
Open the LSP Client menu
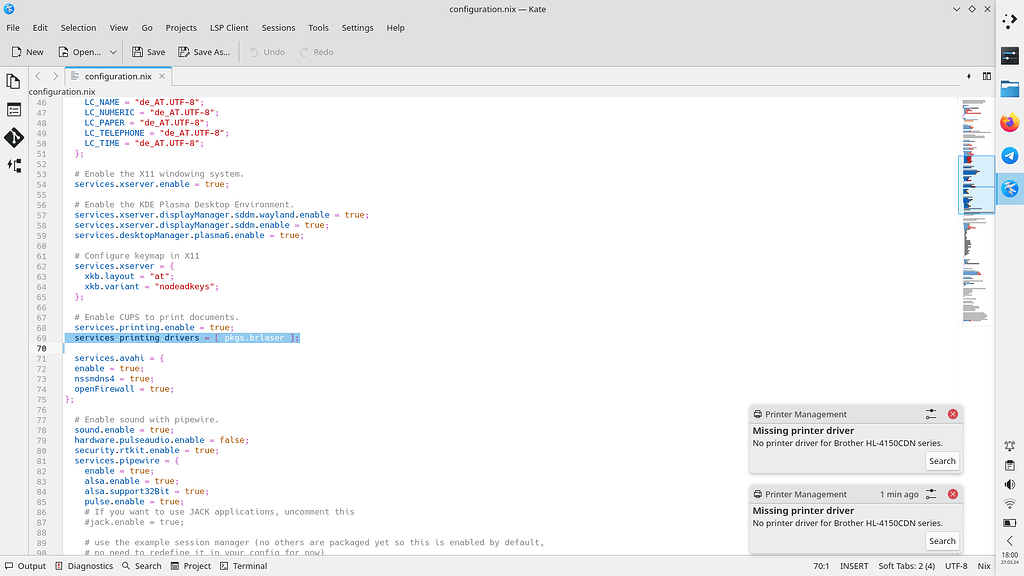[x=229, y=28]
